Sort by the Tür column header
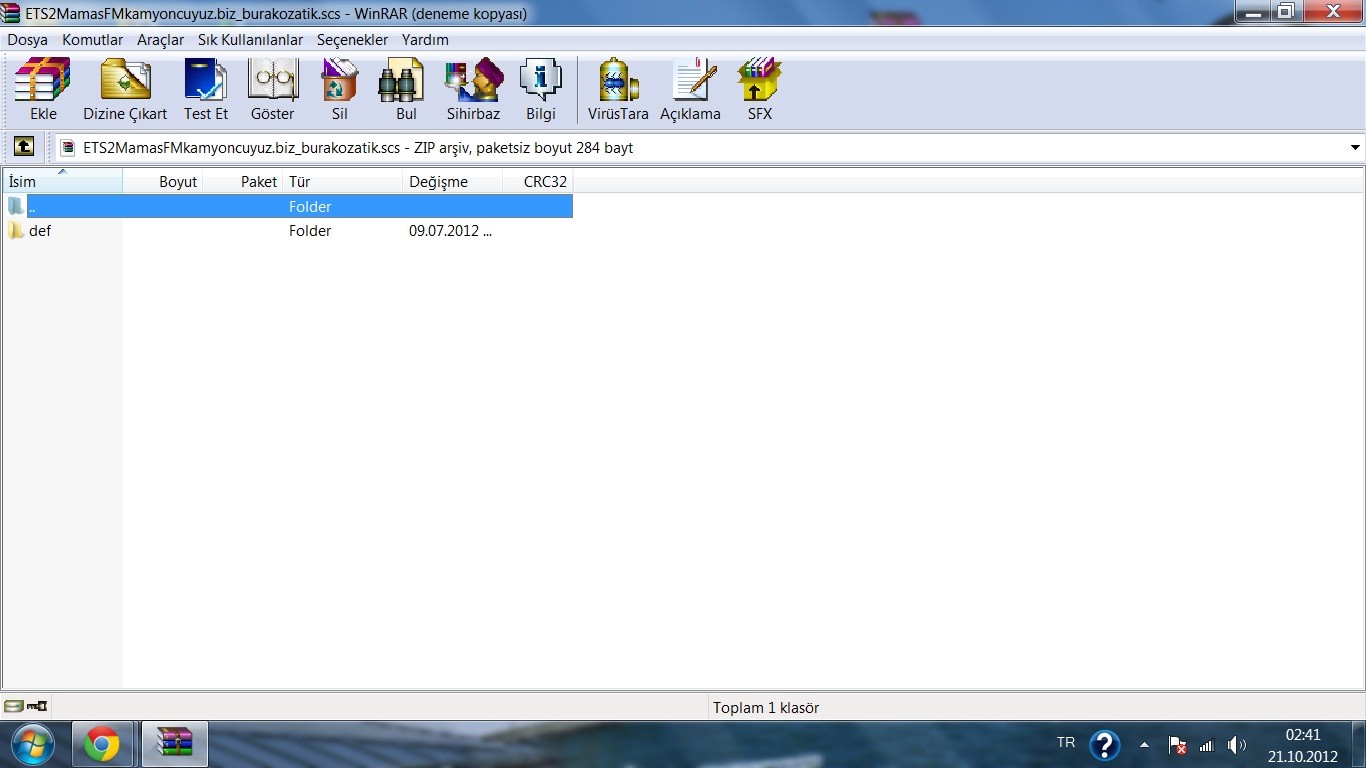 343,181
